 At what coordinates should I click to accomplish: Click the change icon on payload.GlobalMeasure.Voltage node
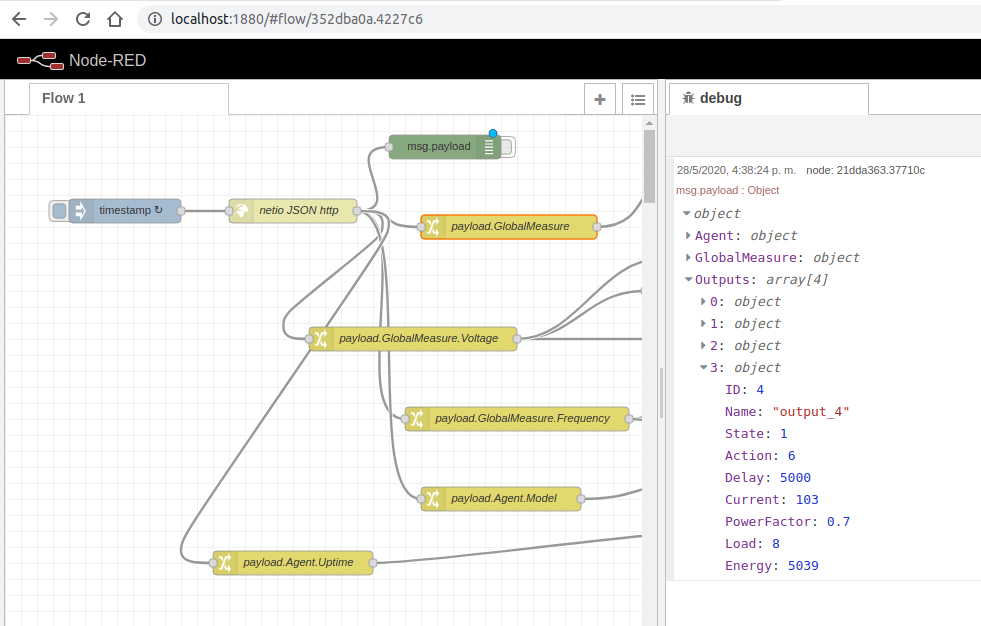321,339
